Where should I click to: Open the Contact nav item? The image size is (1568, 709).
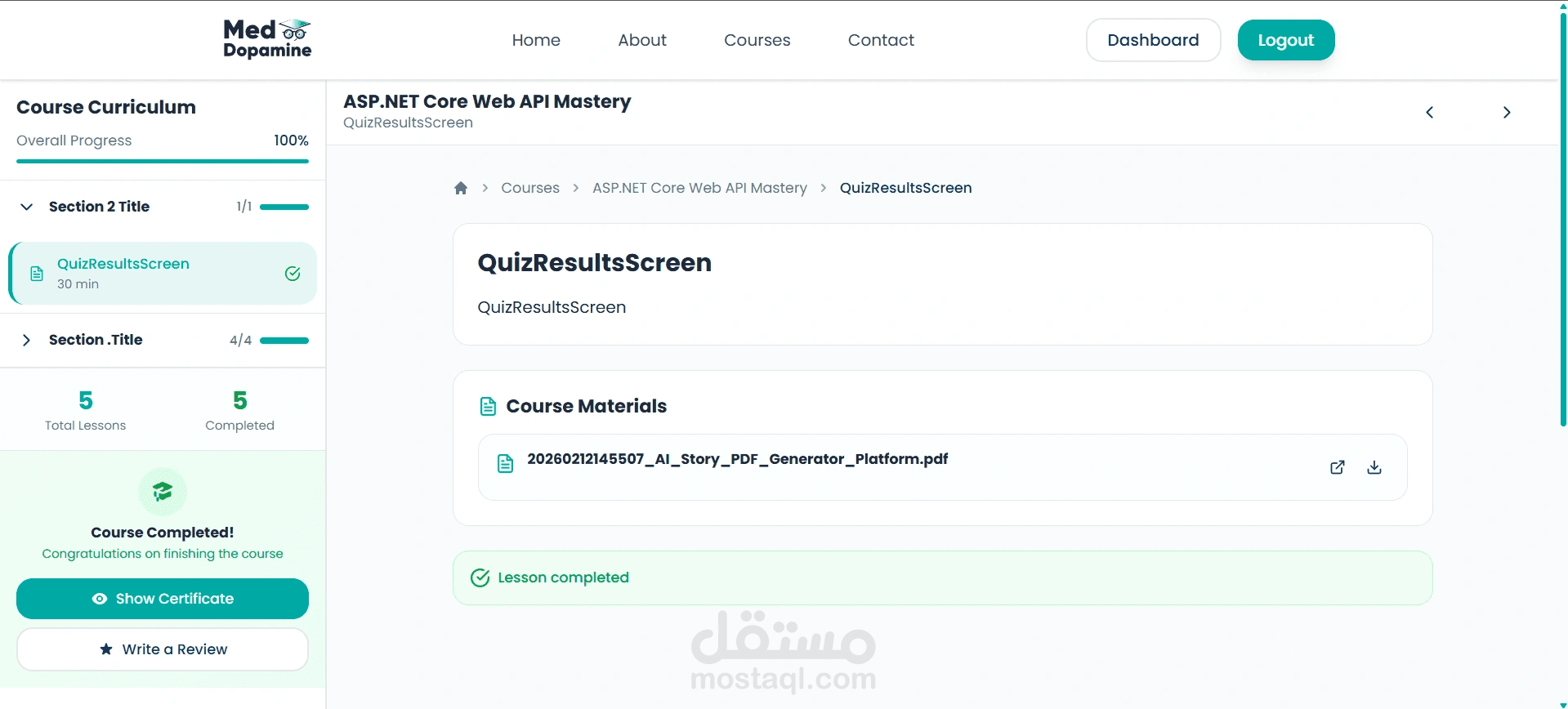881,40
